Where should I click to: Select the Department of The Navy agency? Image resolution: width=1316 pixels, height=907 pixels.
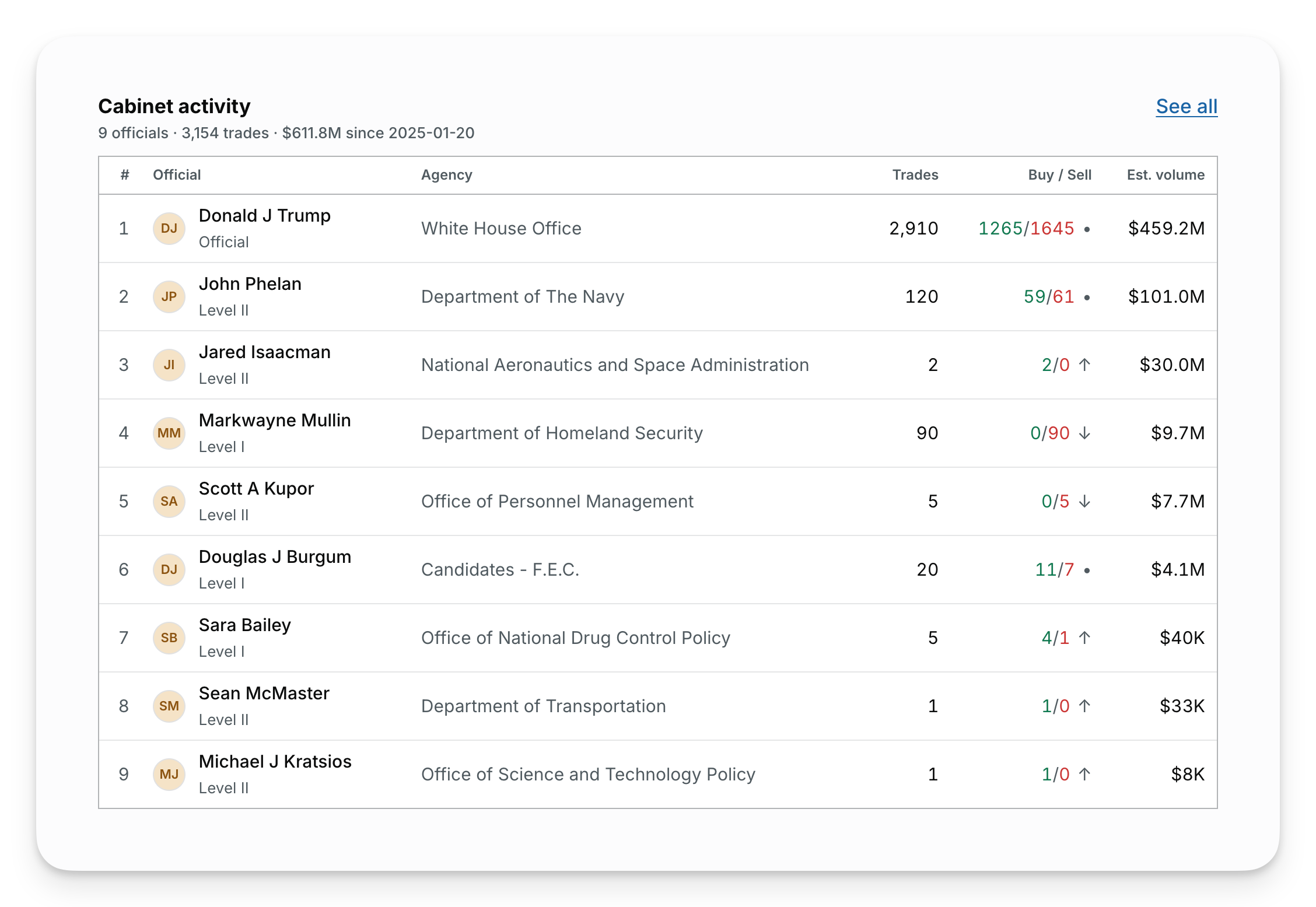coord(523,297)
